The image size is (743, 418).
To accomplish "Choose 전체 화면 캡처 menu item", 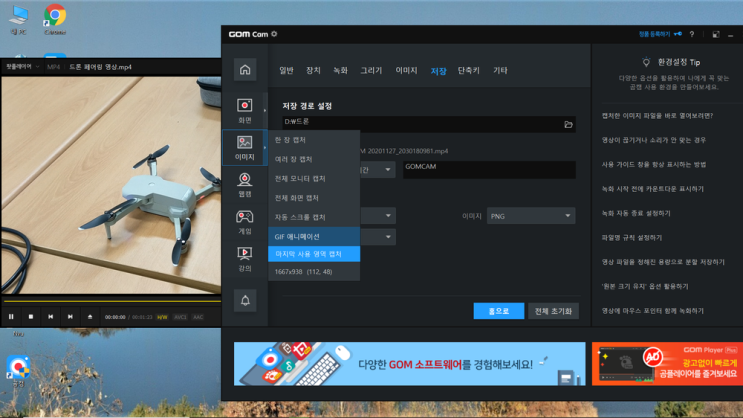I will [314, 198].
